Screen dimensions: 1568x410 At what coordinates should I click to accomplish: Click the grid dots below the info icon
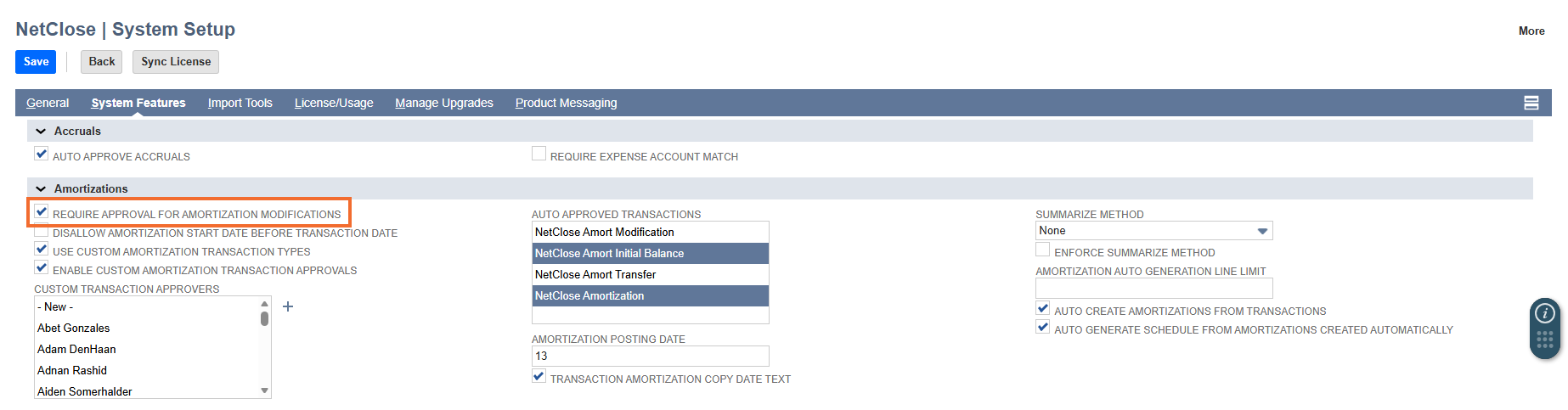tap(1545, 340)
